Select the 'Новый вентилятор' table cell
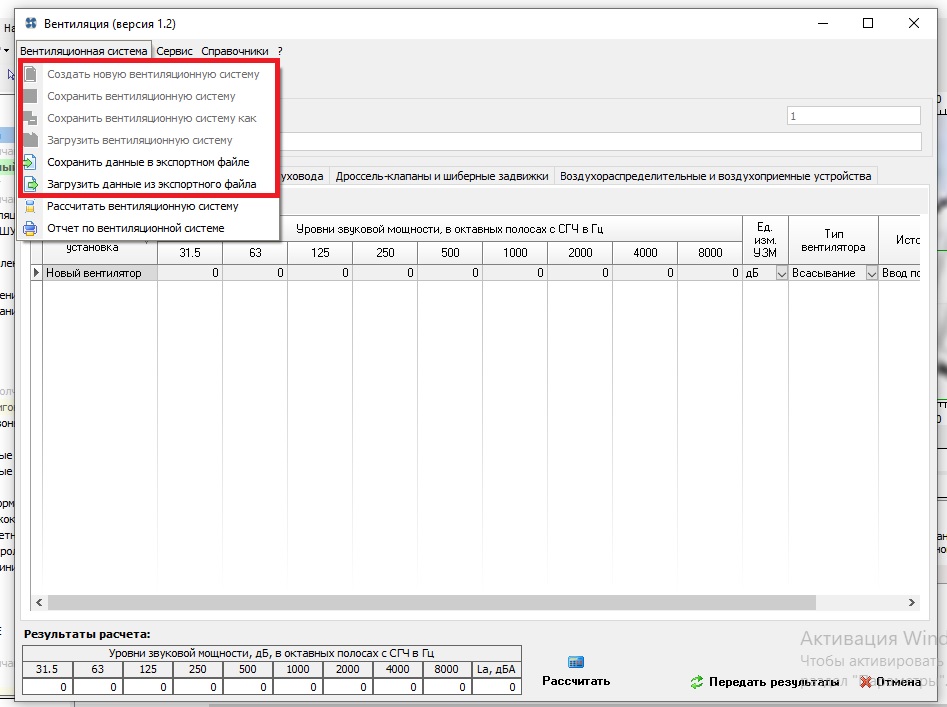 [x=99, y=273]
